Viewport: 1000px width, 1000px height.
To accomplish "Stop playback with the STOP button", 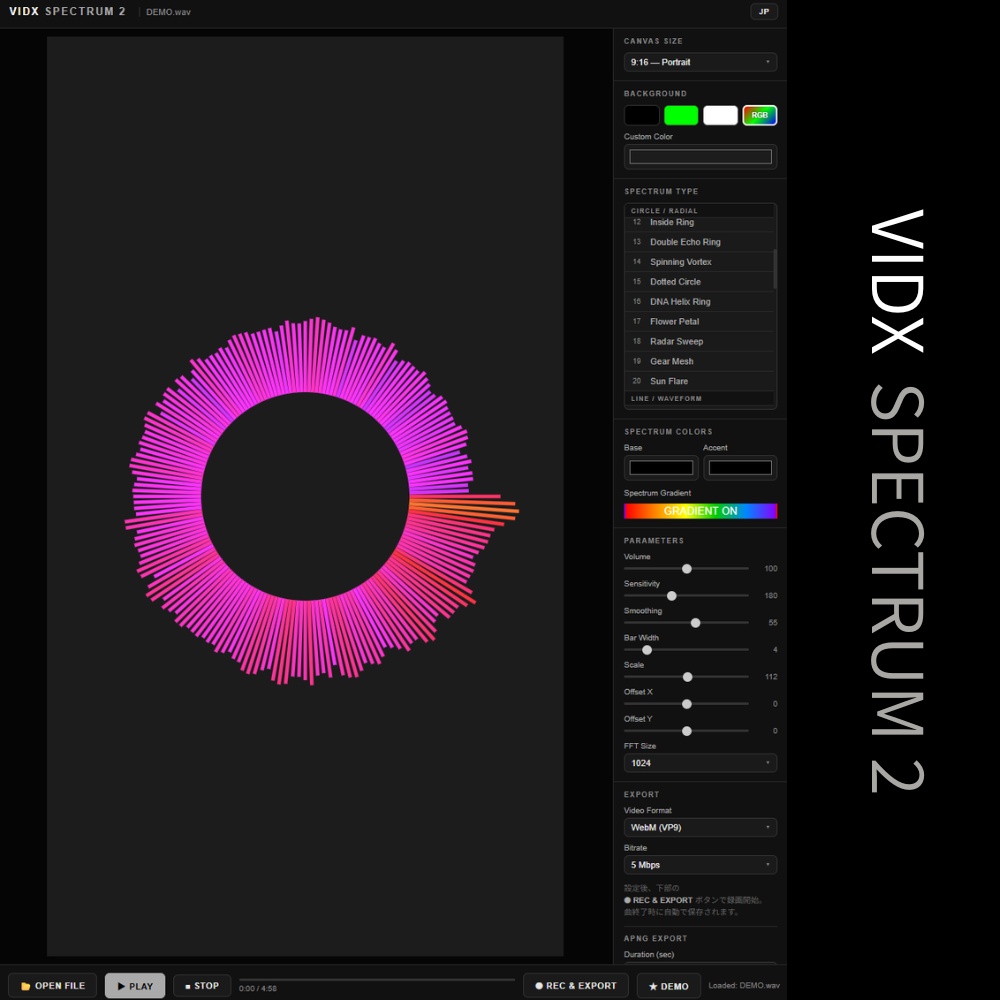I will coord(202,985).
